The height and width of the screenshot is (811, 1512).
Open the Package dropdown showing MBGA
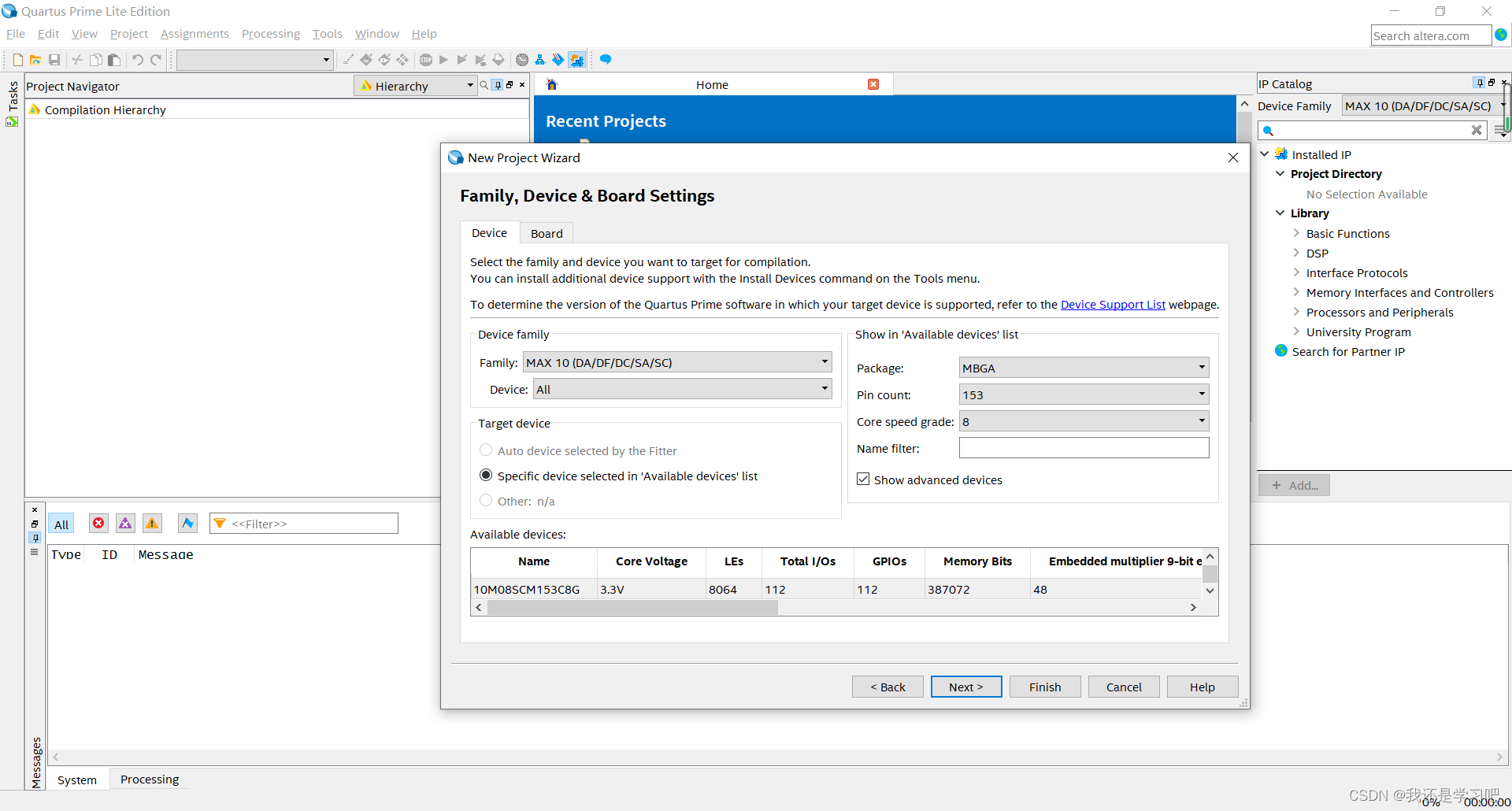1084,368
